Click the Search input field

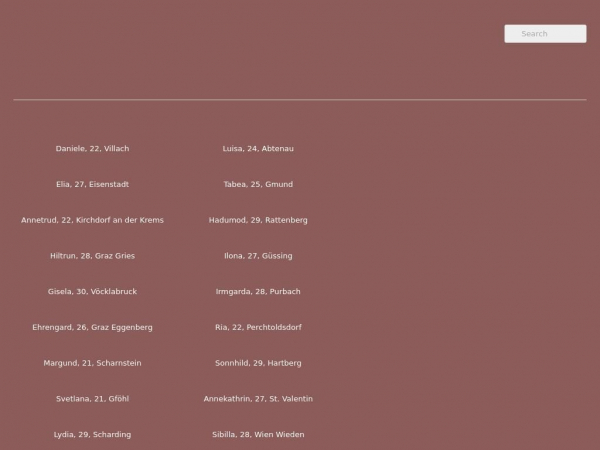click(545, 34)
